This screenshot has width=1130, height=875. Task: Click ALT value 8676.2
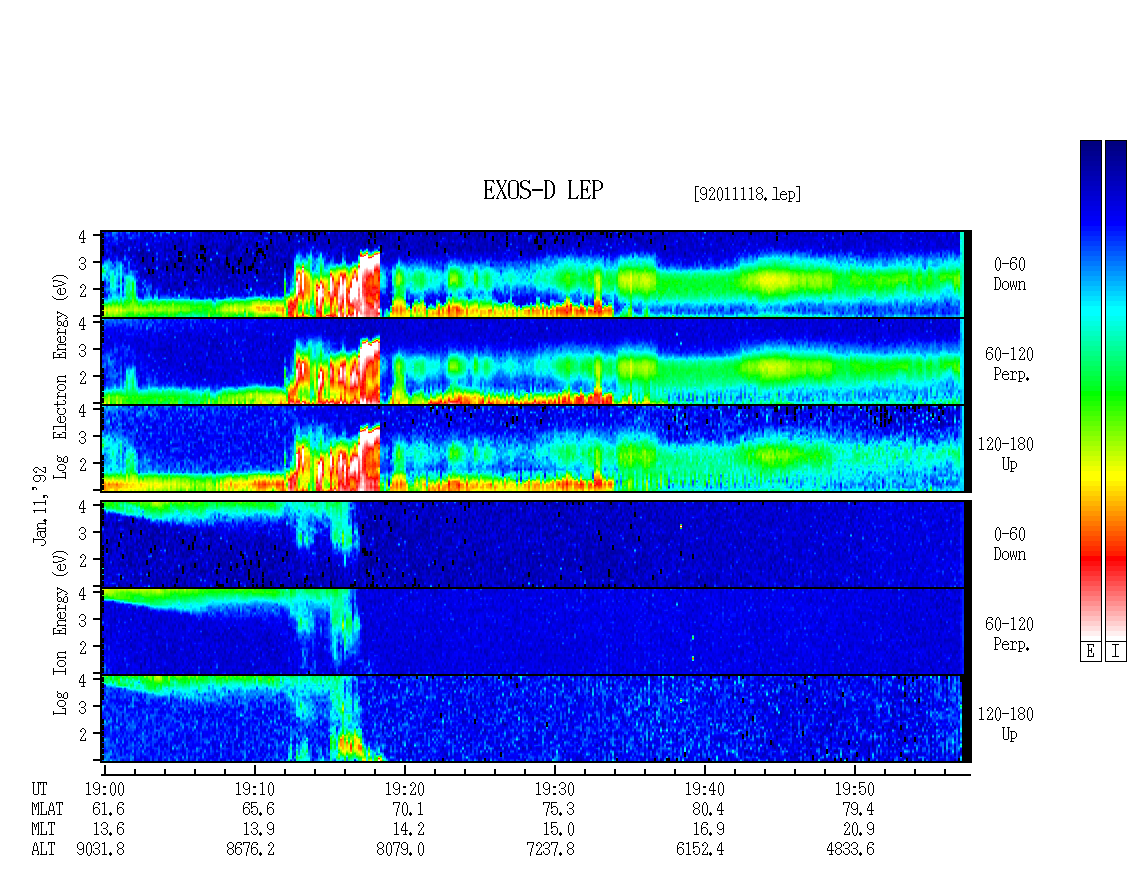point(250,850)
